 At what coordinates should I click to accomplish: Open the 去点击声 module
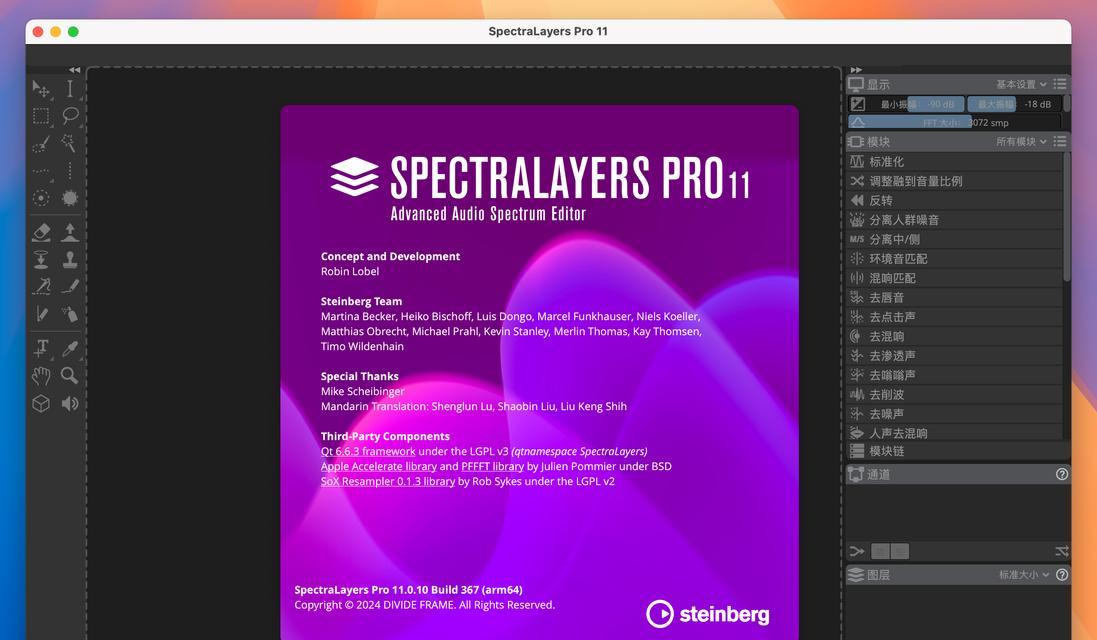954,317
